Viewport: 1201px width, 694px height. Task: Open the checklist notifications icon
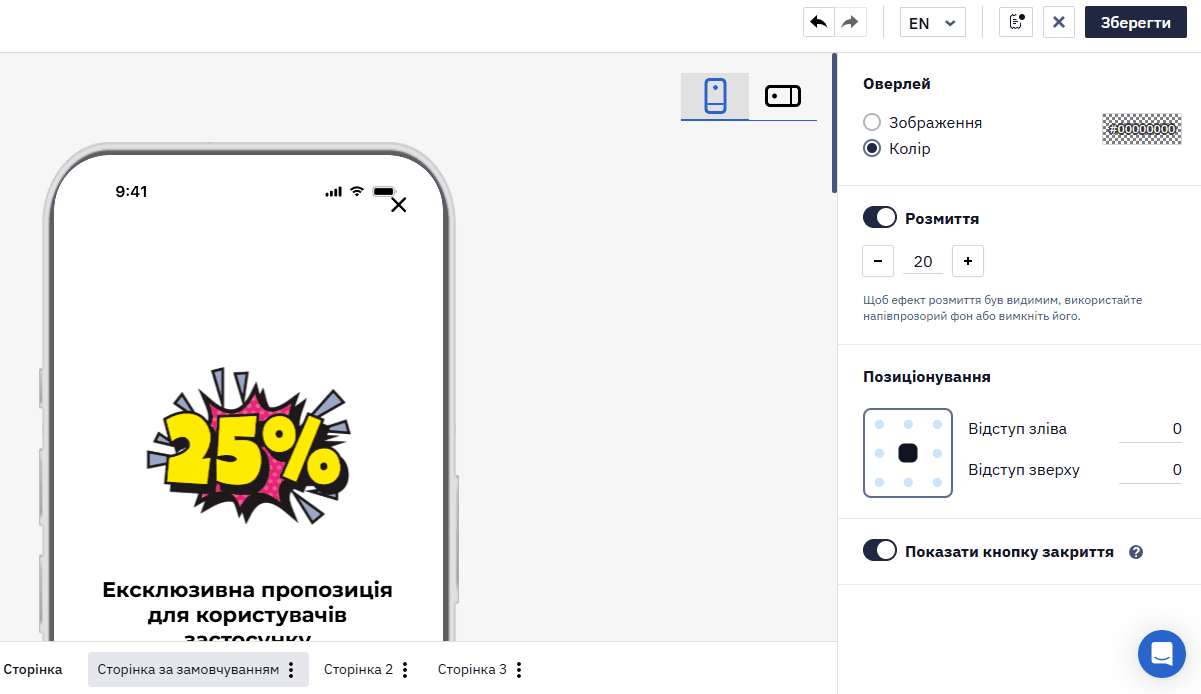coord(1016,22)
